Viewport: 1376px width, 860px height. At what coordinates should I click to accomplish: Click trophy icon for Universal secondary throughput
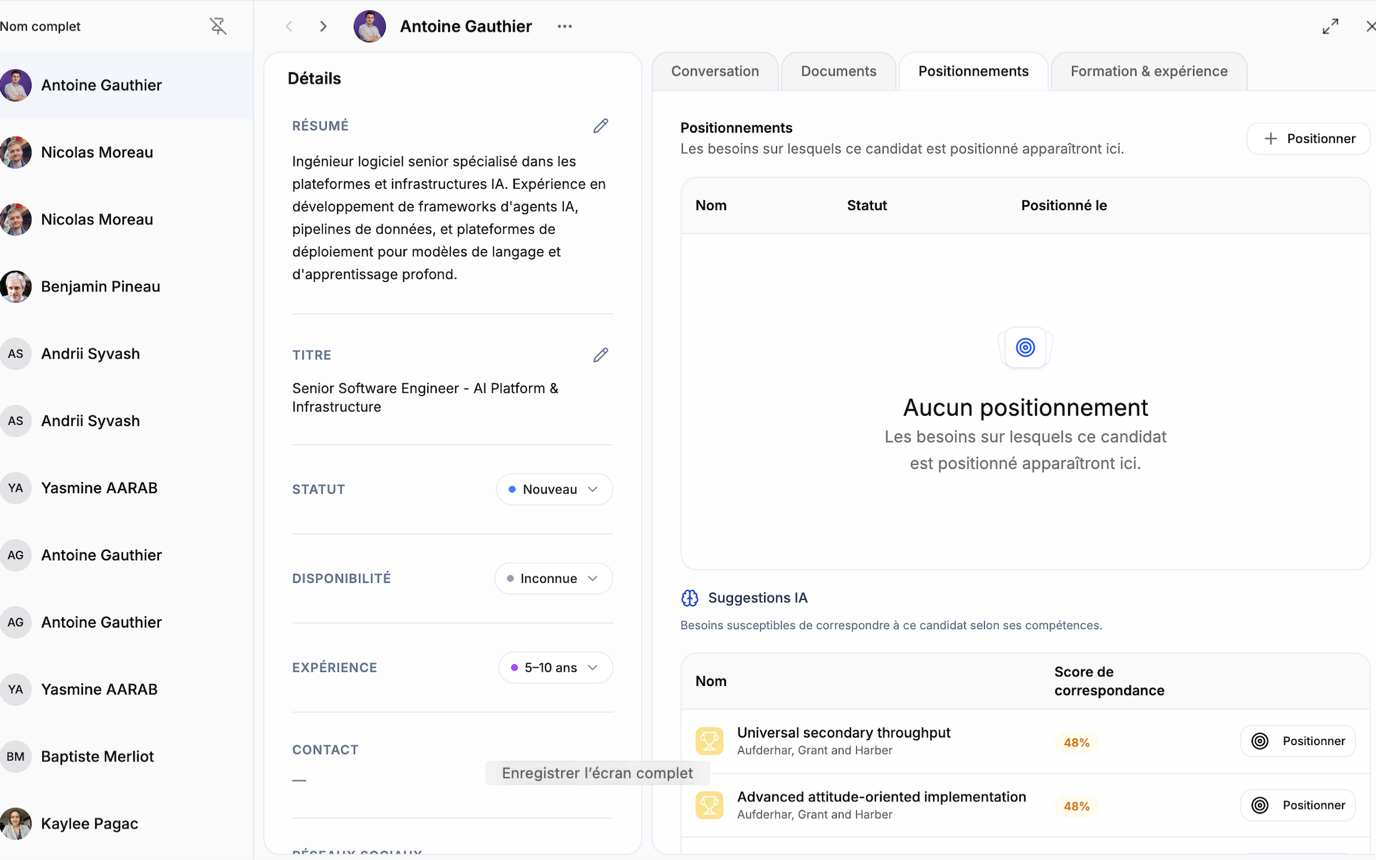709,741
